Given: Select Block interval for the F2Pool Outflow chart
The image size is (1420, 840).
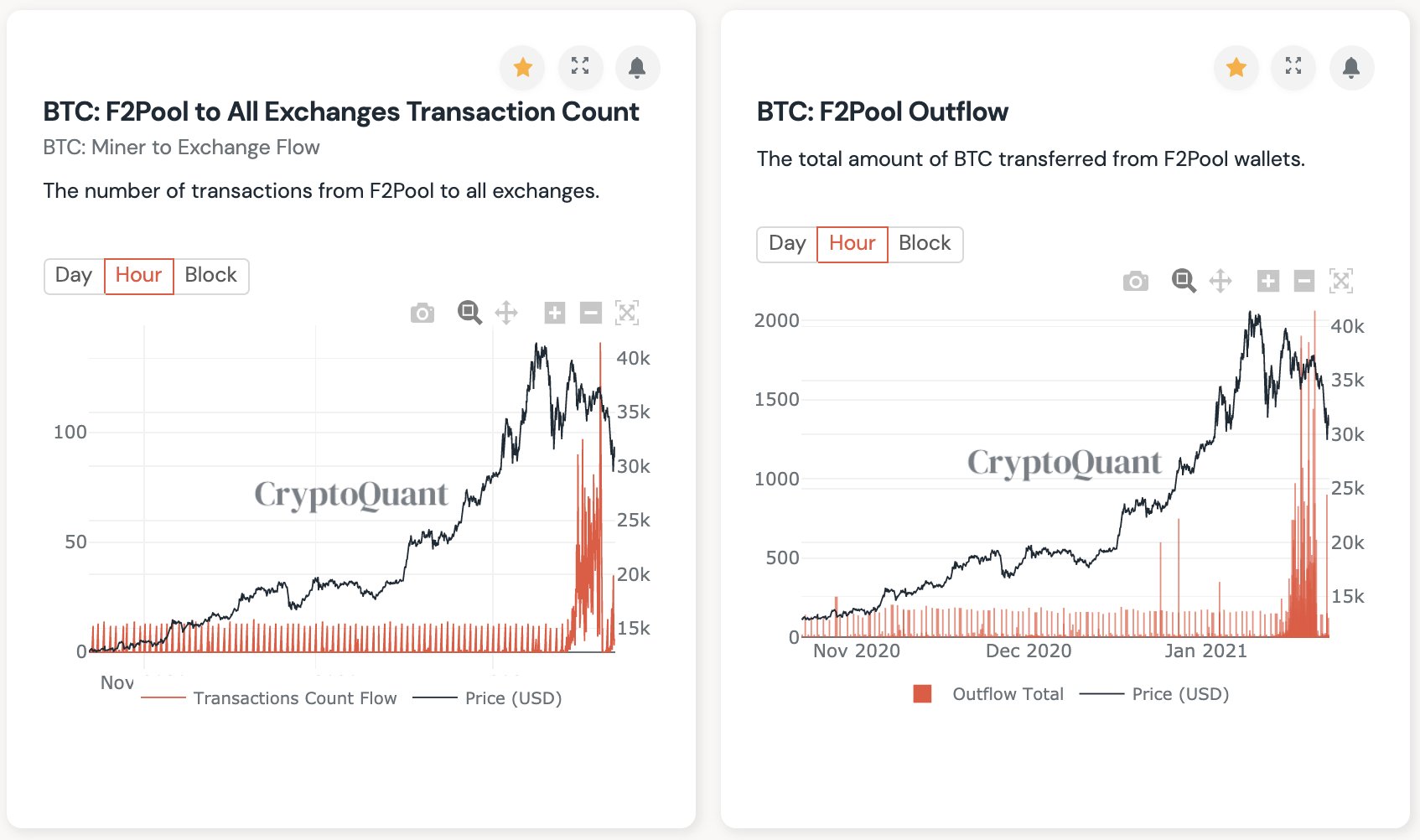Looking at the screenshot, I should click(x=924, y=244).
